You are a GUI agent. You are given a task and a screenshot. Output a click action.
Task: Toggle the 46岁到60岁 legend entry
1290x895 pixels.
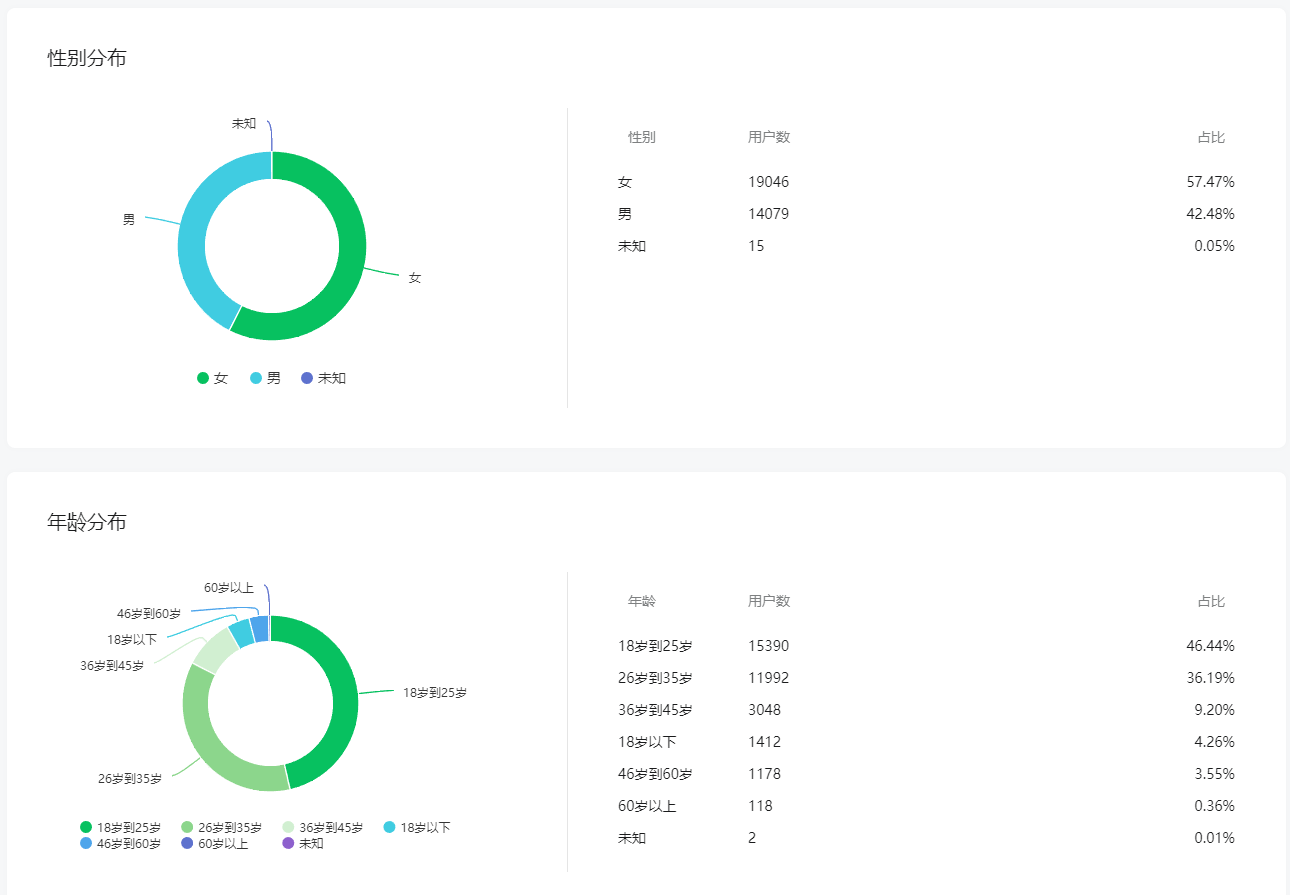pyautogui.click(x=120, y=843)
